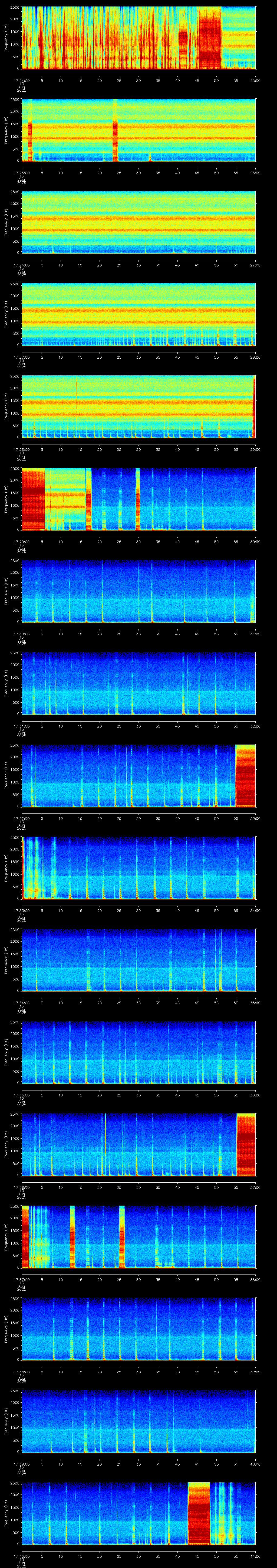Click the 39:00 end time label
The width and height of the screenshot is (277, 1568).
(255, 1371)
